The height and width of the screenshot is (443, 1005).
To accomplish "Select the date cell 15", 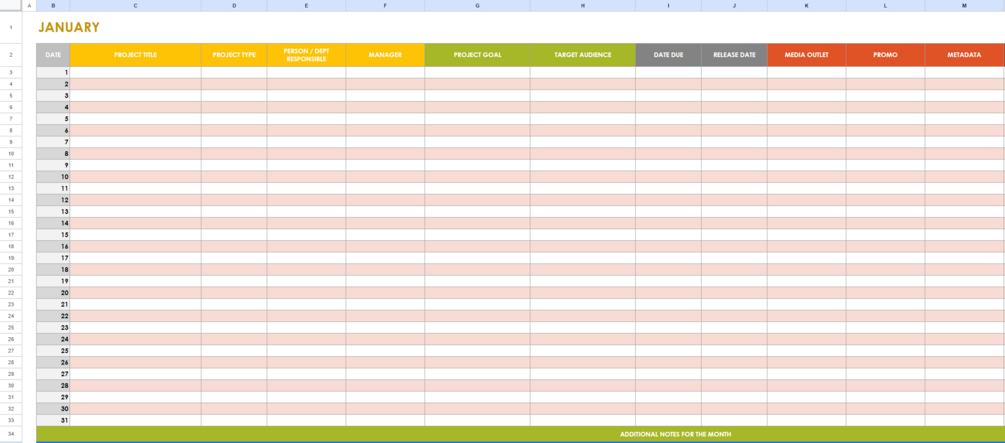I will coord(53,235).
